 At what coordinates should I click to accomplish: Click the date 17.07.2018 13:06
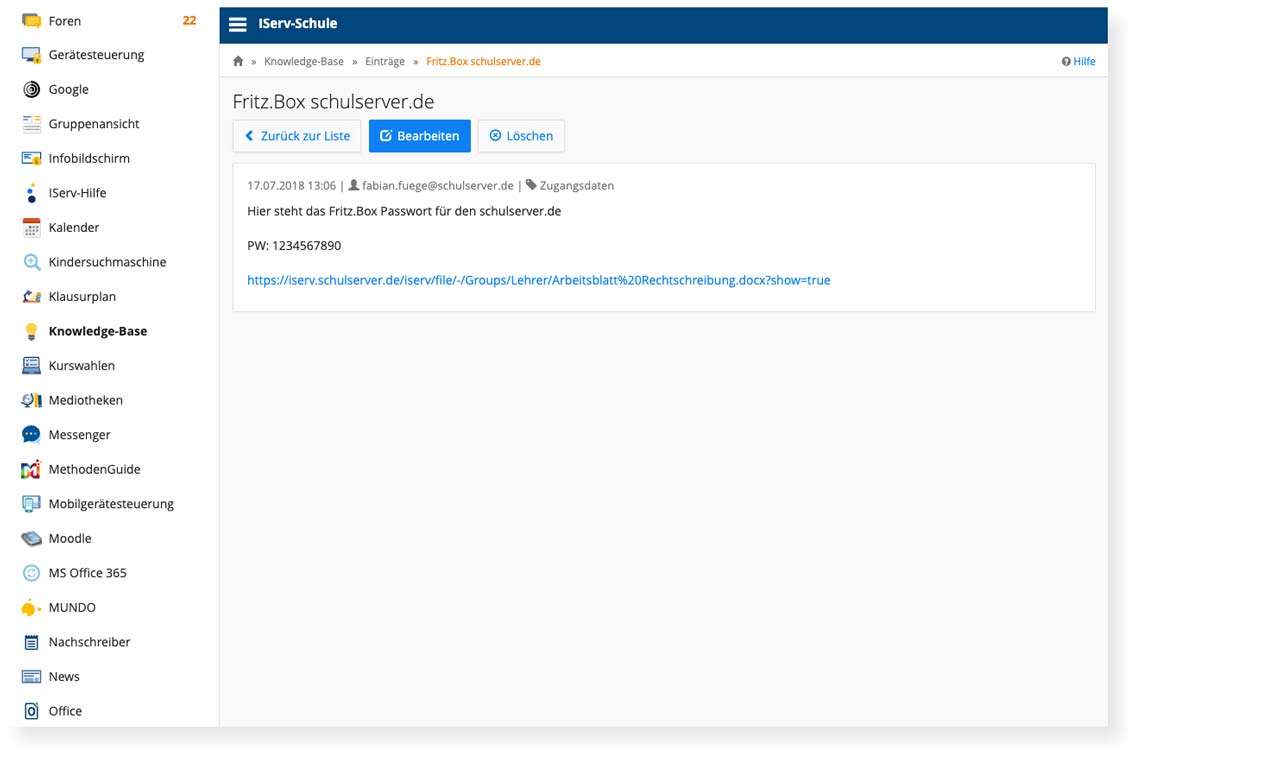[291, 186]
